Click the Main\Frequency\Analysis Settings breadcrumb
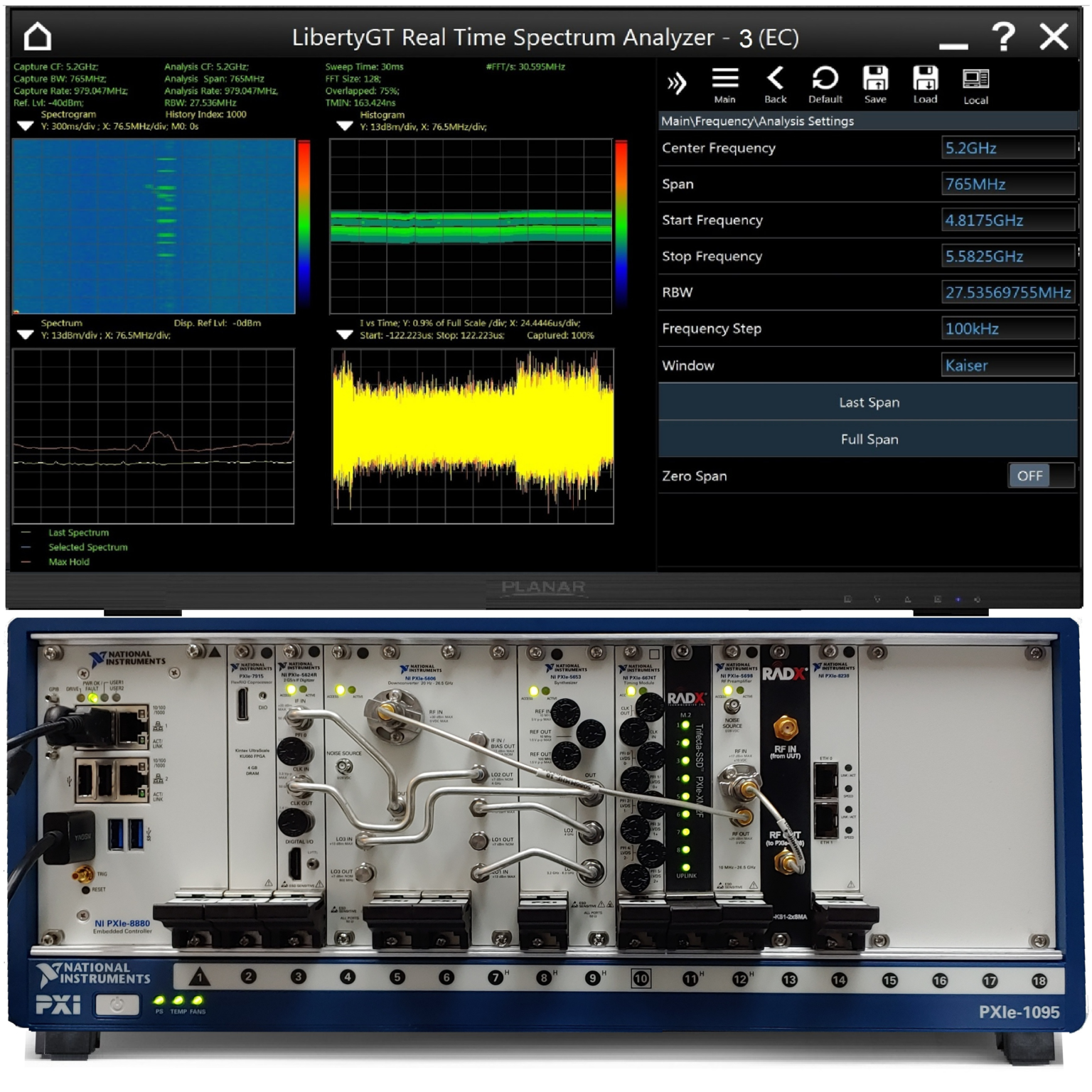Image resolution: width=1092 pixels, height=1092 pixels. tap(757, 121)
